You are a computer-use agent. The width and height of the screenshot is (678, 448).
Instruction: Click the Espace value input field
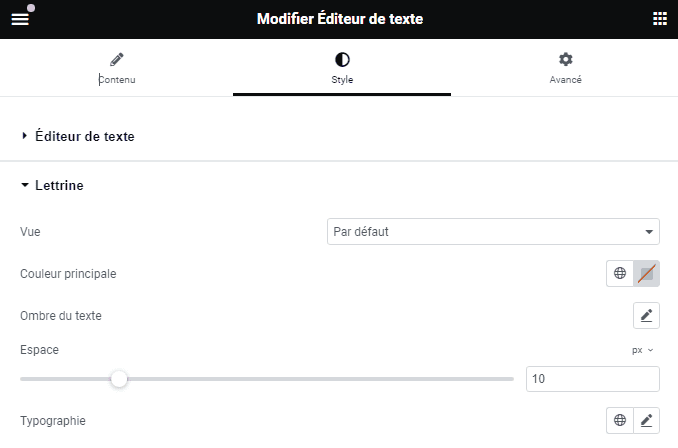coord(592,379)
